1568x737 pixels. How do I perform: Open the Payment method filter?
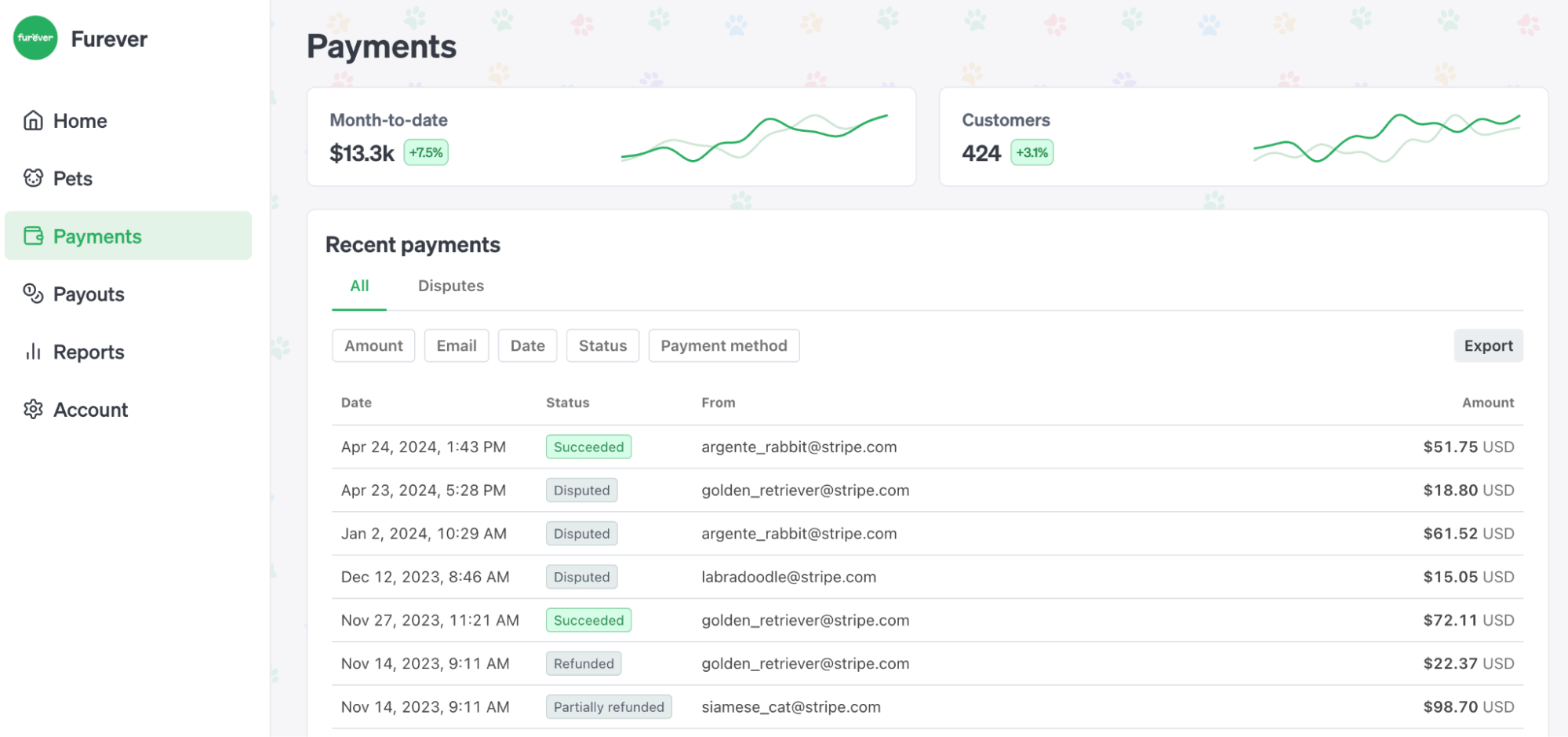click(724, 345)
